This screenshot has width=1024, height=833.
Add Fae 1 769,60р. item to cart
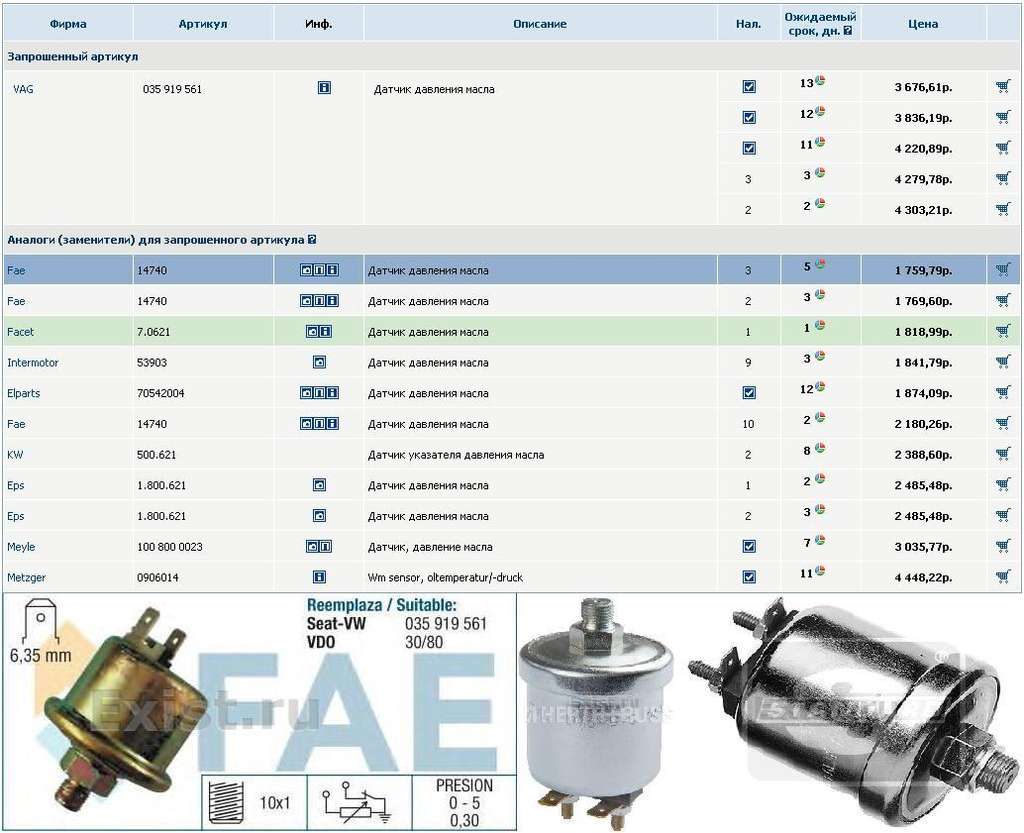pos(1003,300)
